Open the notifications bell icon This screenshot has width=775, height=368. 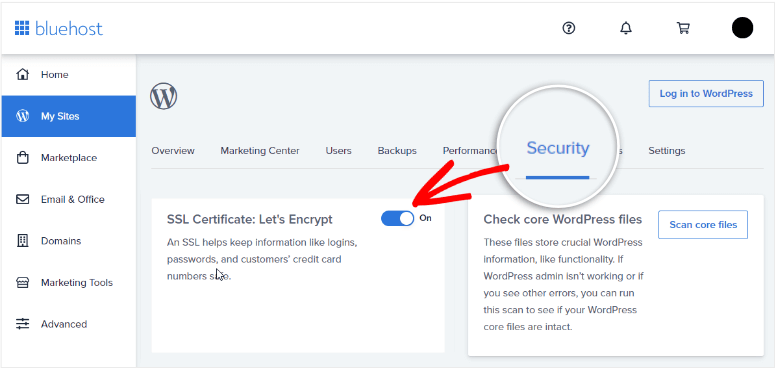pos(626,28)
